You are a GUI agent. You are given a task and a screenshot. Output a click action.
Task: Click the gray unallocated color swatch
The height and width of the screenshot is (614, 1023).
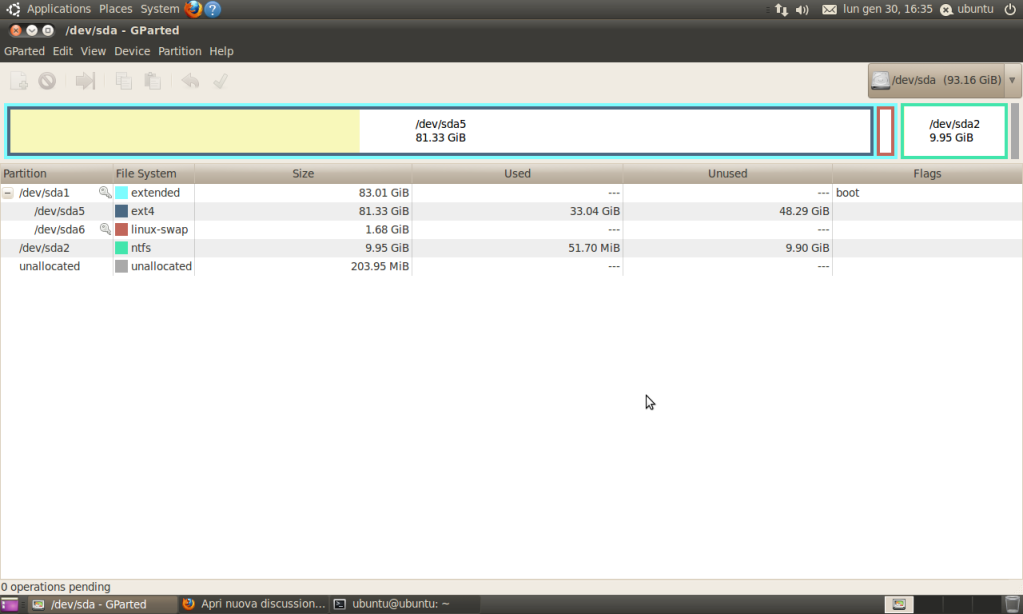tap(121, 266)
